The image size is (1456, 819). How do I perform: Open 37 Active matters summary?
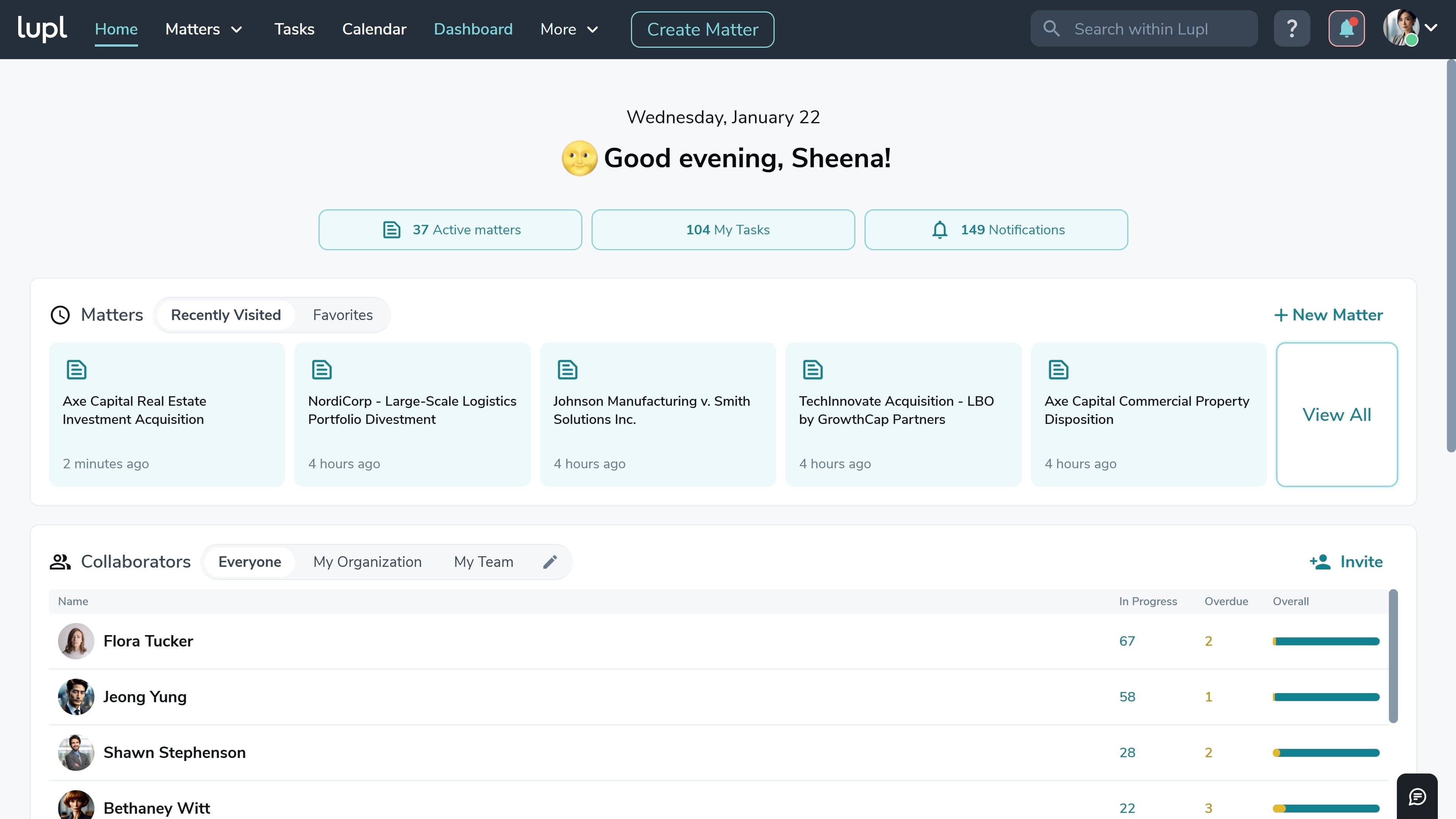[450, 229]
